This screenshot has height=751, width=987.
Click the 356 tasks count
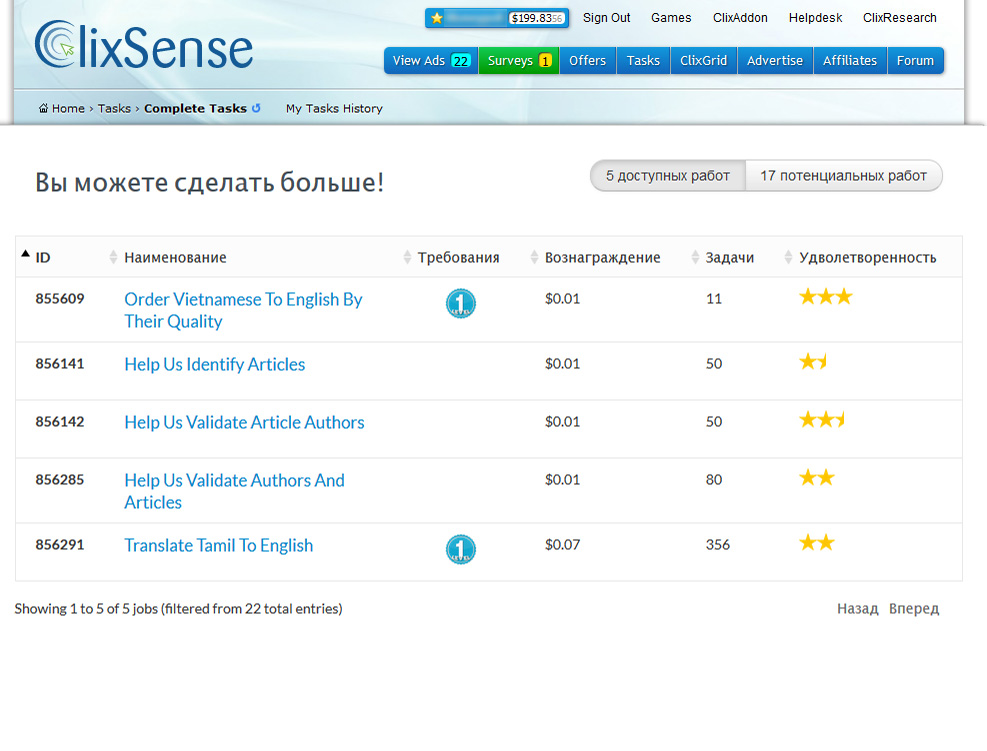tap(718, 545)
